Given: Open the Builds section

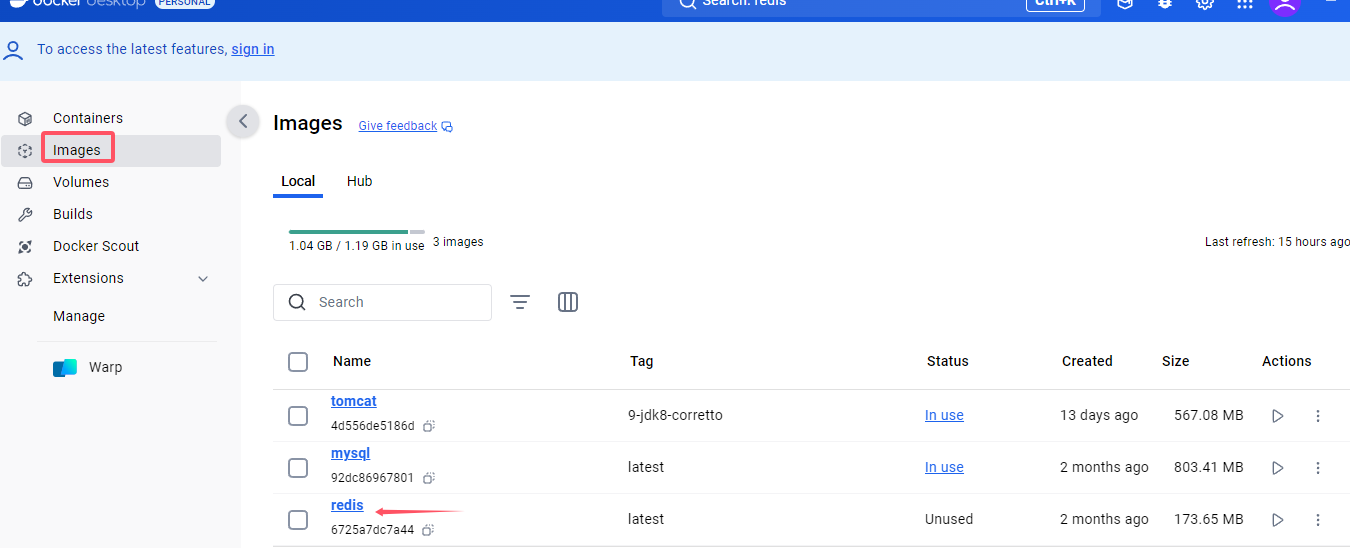Looking at the screenshot, I should (73, 214).
